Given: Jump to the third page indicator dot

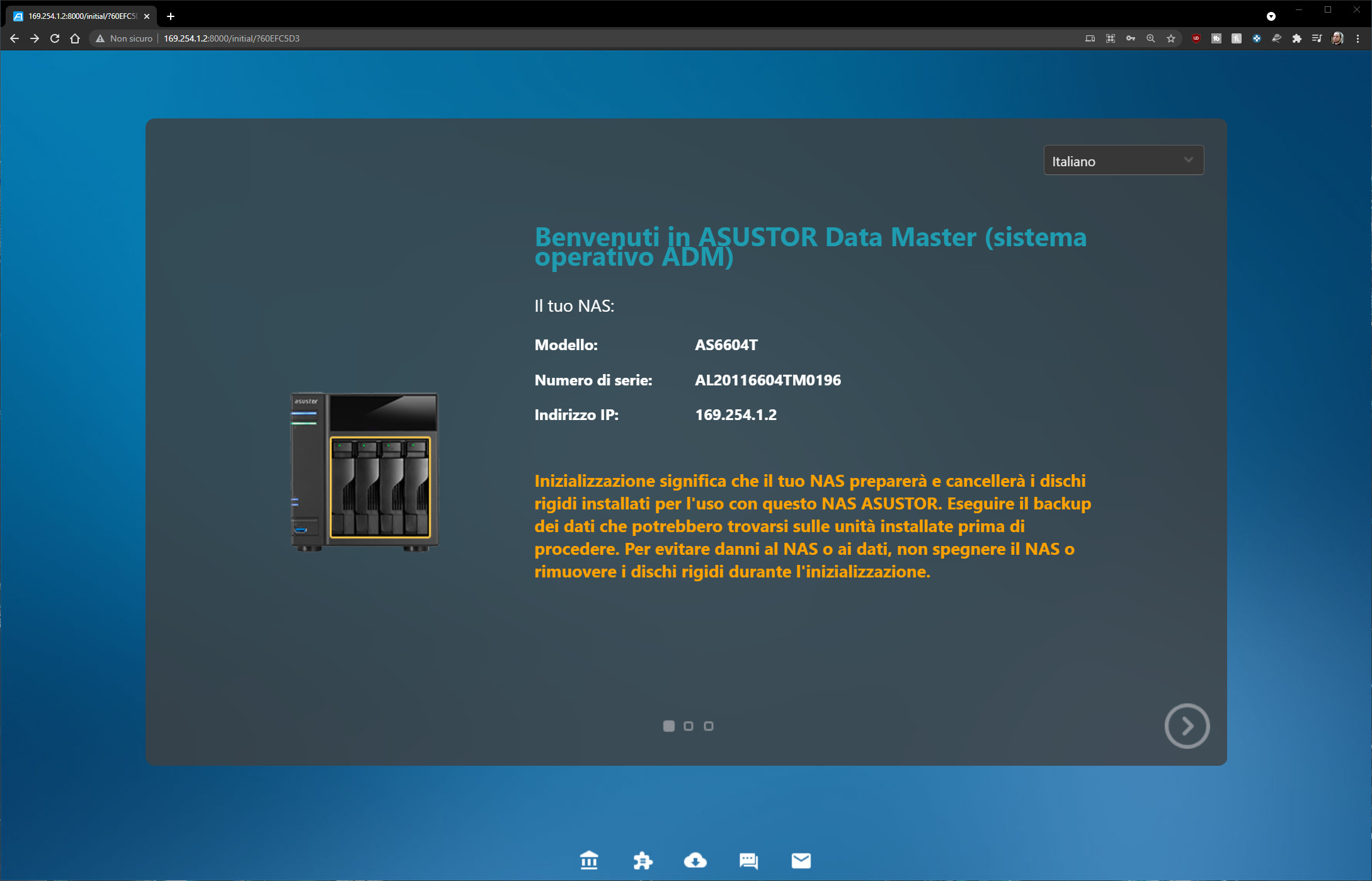Looking at the screenshot, I should (709, 726).
